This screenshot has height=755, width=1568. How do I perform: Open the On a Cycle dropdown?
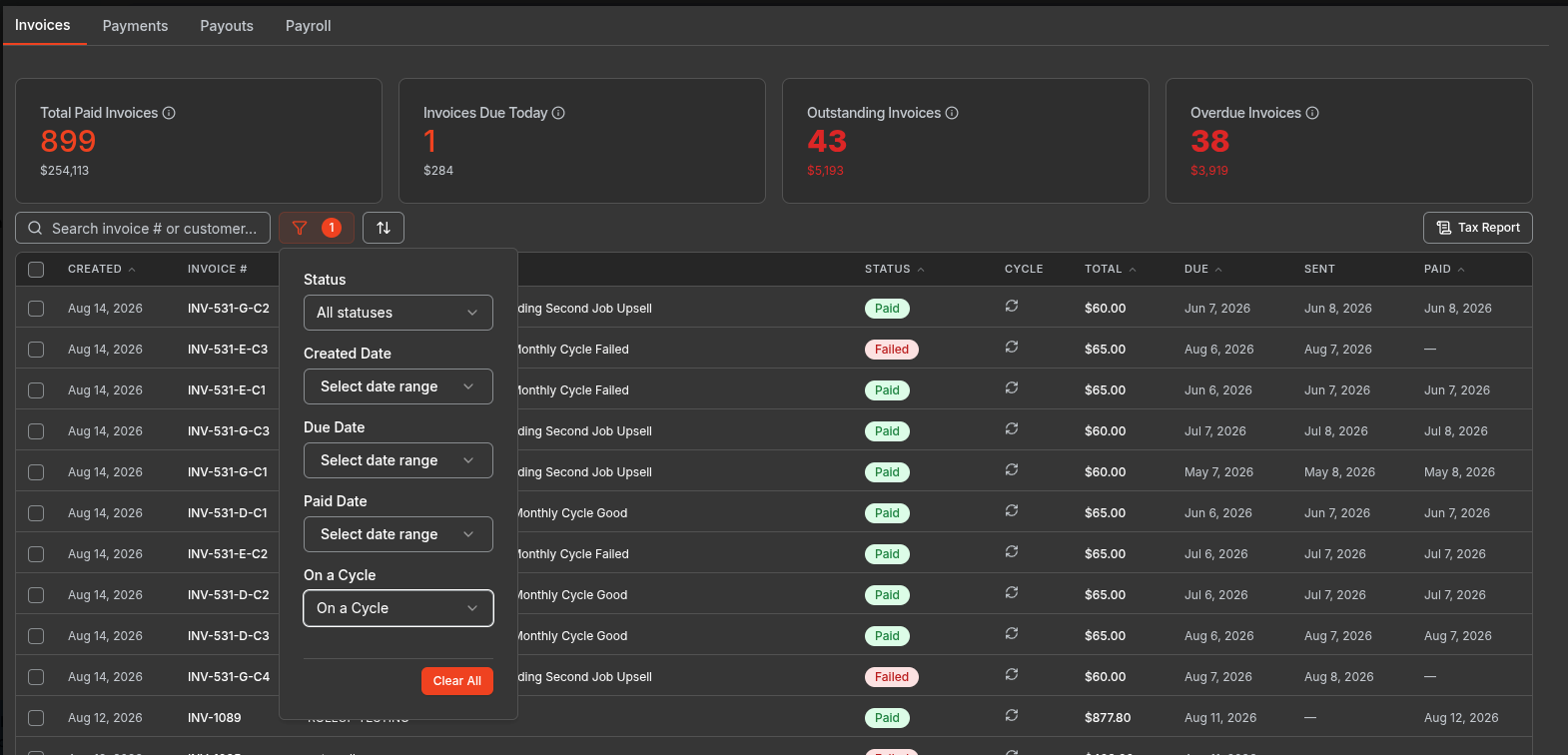click(398, 608)
